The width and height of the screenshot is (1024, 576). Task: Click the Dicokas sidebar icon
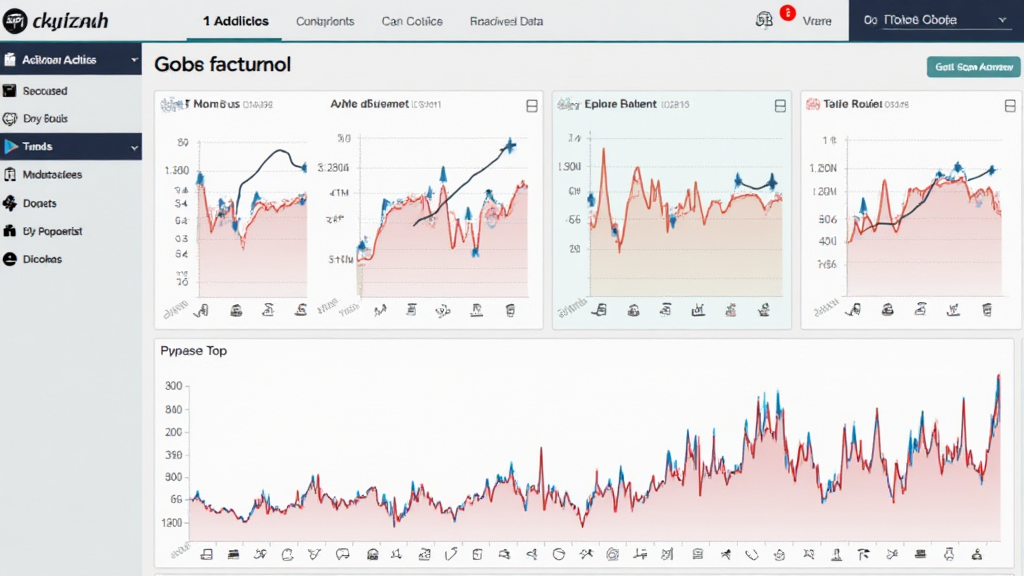(11, 259)
